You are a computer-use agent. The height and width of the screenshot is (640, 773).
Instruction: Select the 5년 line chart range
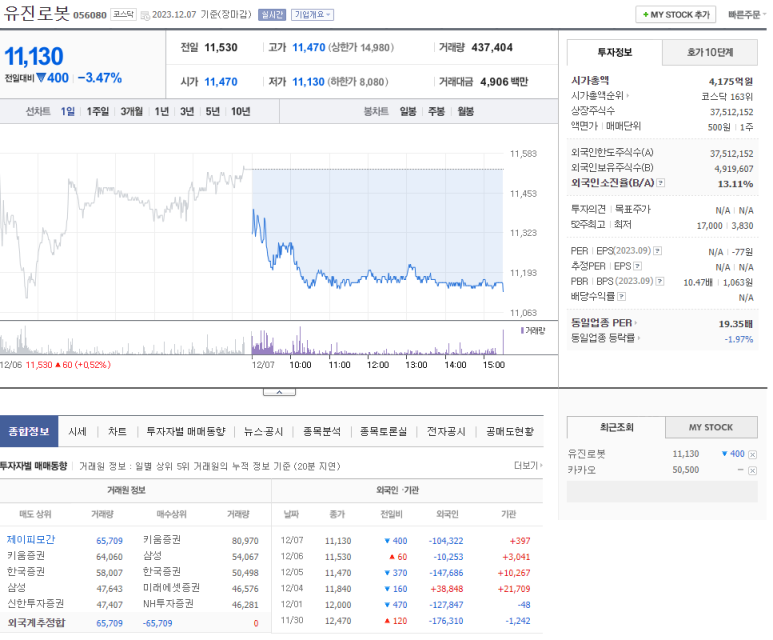coord(212,111)
